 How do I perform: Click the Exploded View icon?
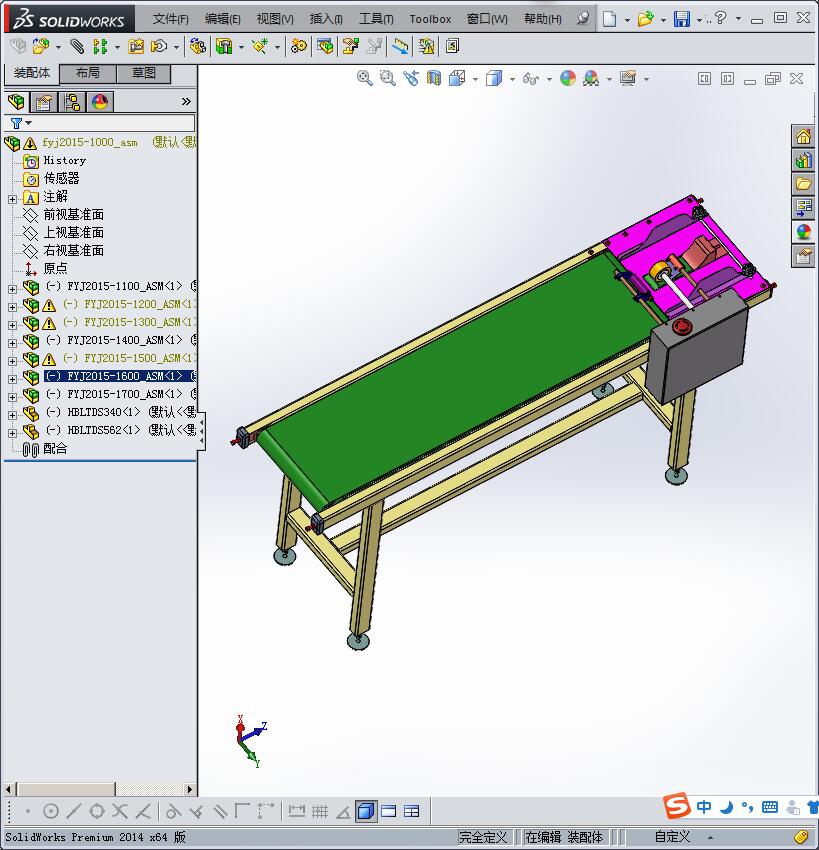[x=350, y=47]
